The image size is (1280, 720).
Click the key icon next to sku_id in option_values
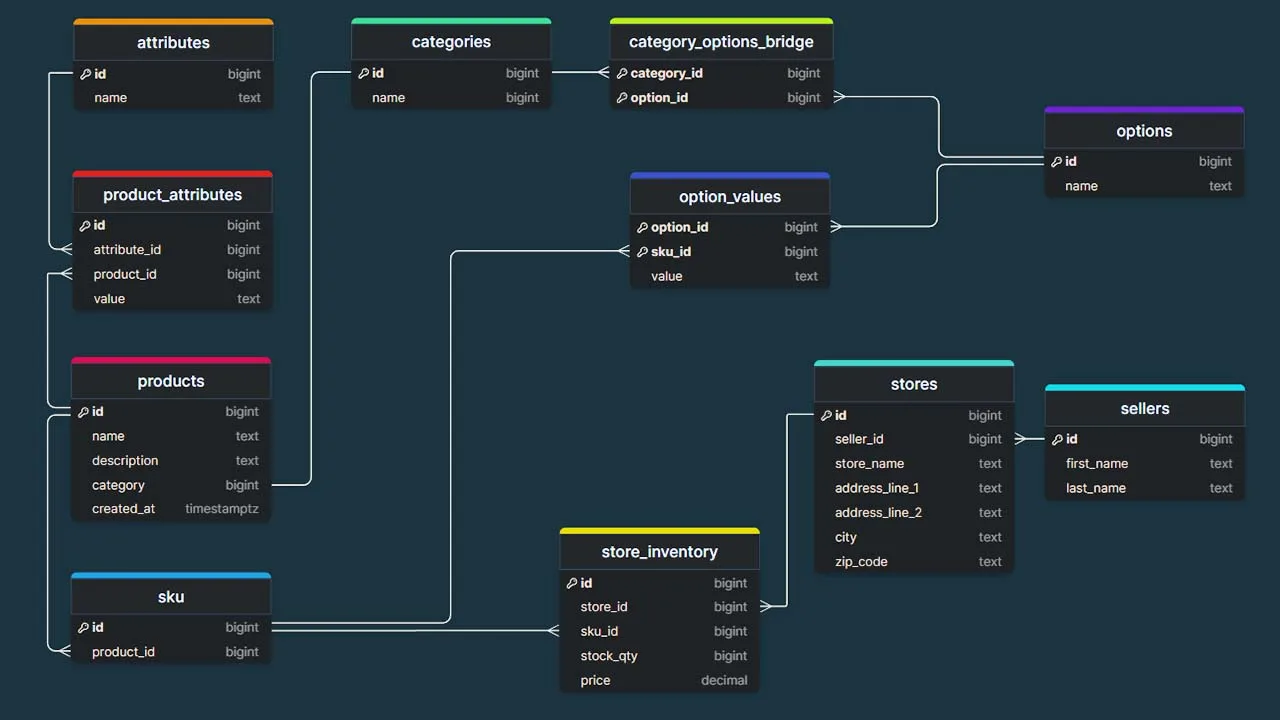pos(642,252)
